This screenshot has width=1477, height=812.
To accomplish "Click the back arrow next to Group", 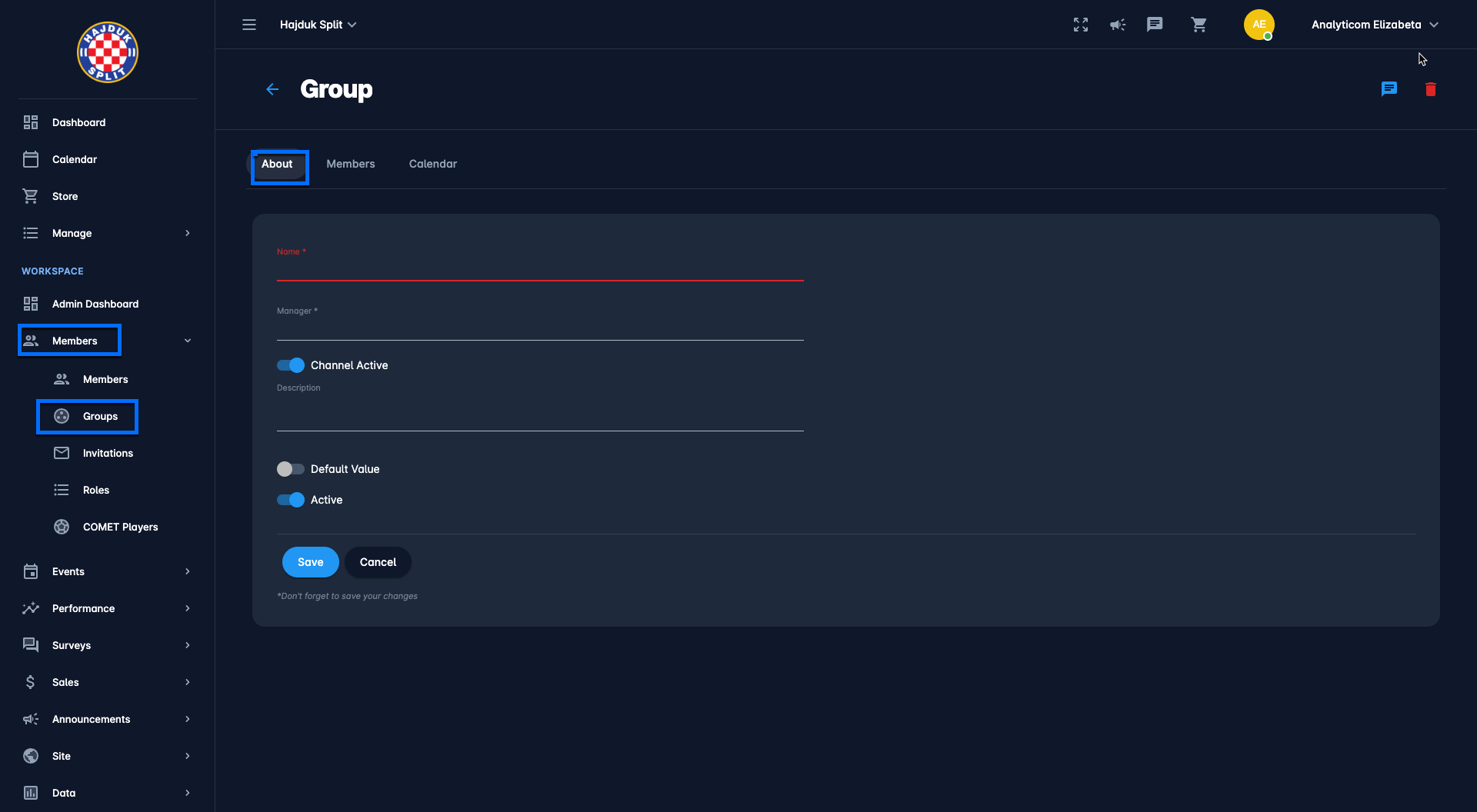I will click(x=272, y=89).
